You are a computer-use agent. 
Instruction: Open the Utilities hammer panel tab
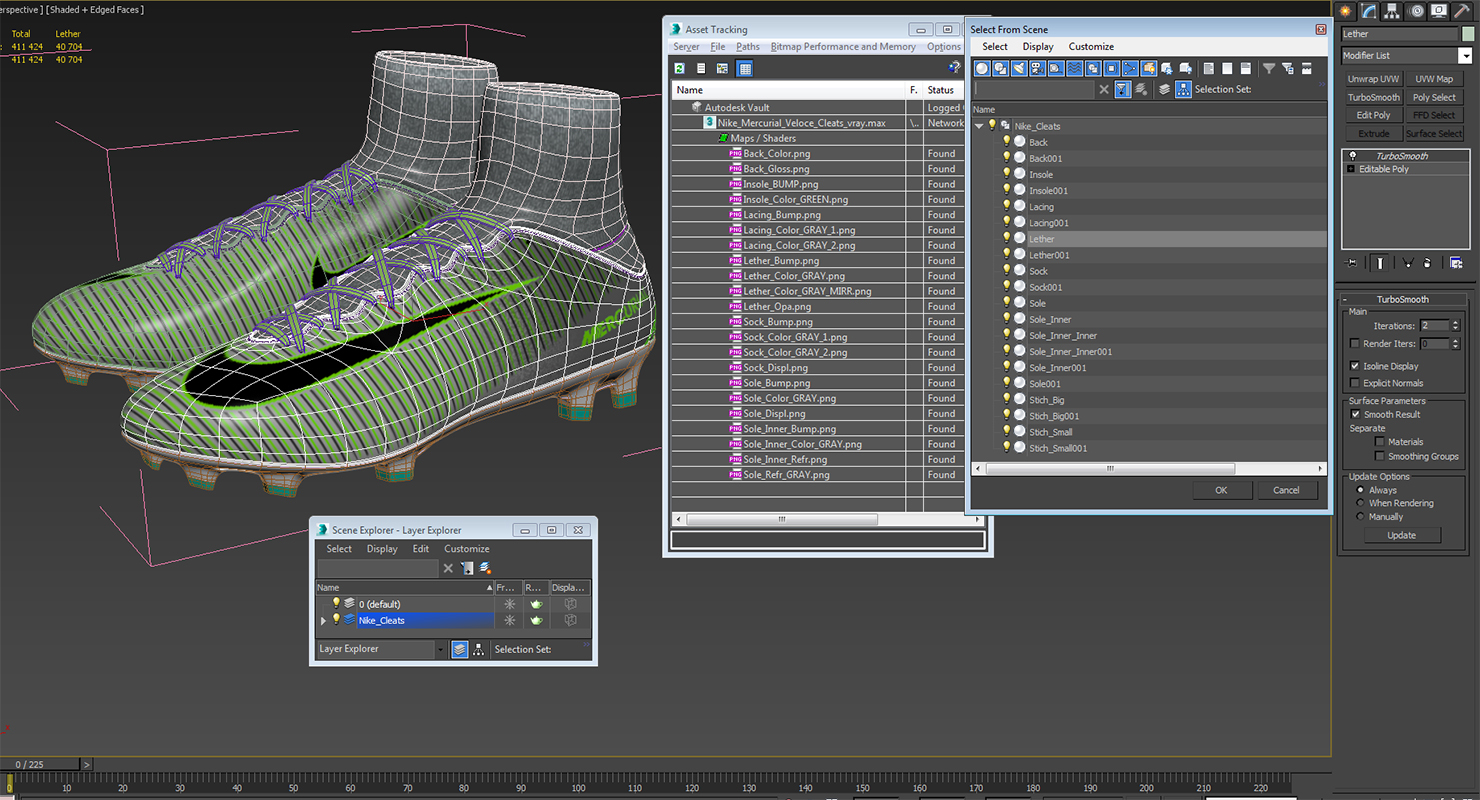coord(1462,11)
